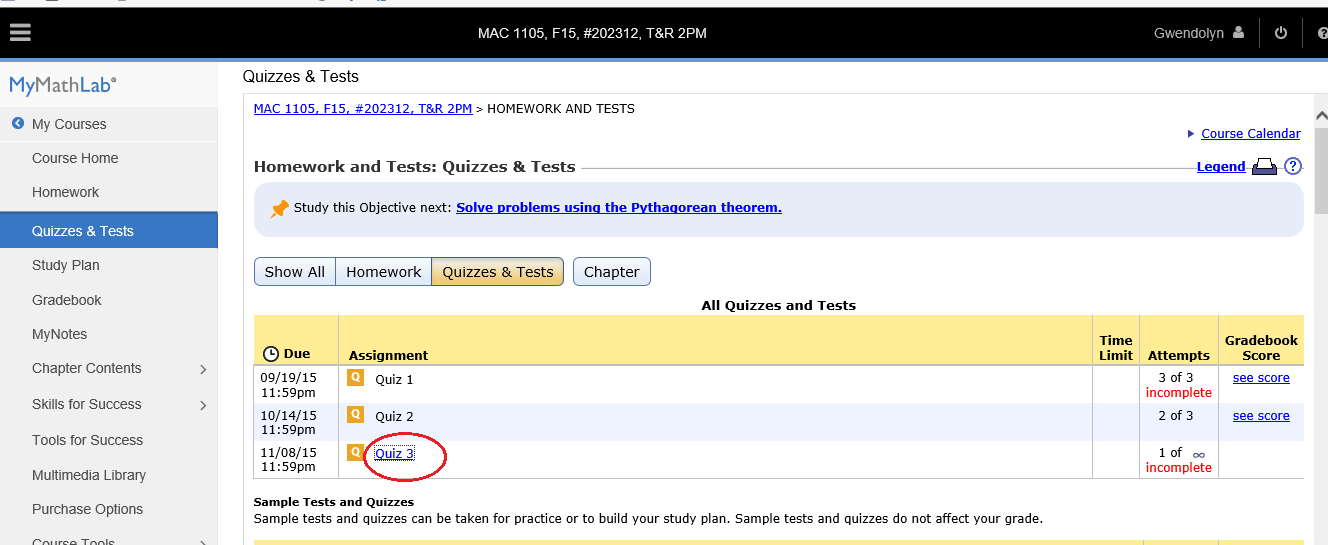The width and height of the screenshot is (1328, 545).
Task: Open Multimedia Library in sidebar
Action: pos(89,475)
